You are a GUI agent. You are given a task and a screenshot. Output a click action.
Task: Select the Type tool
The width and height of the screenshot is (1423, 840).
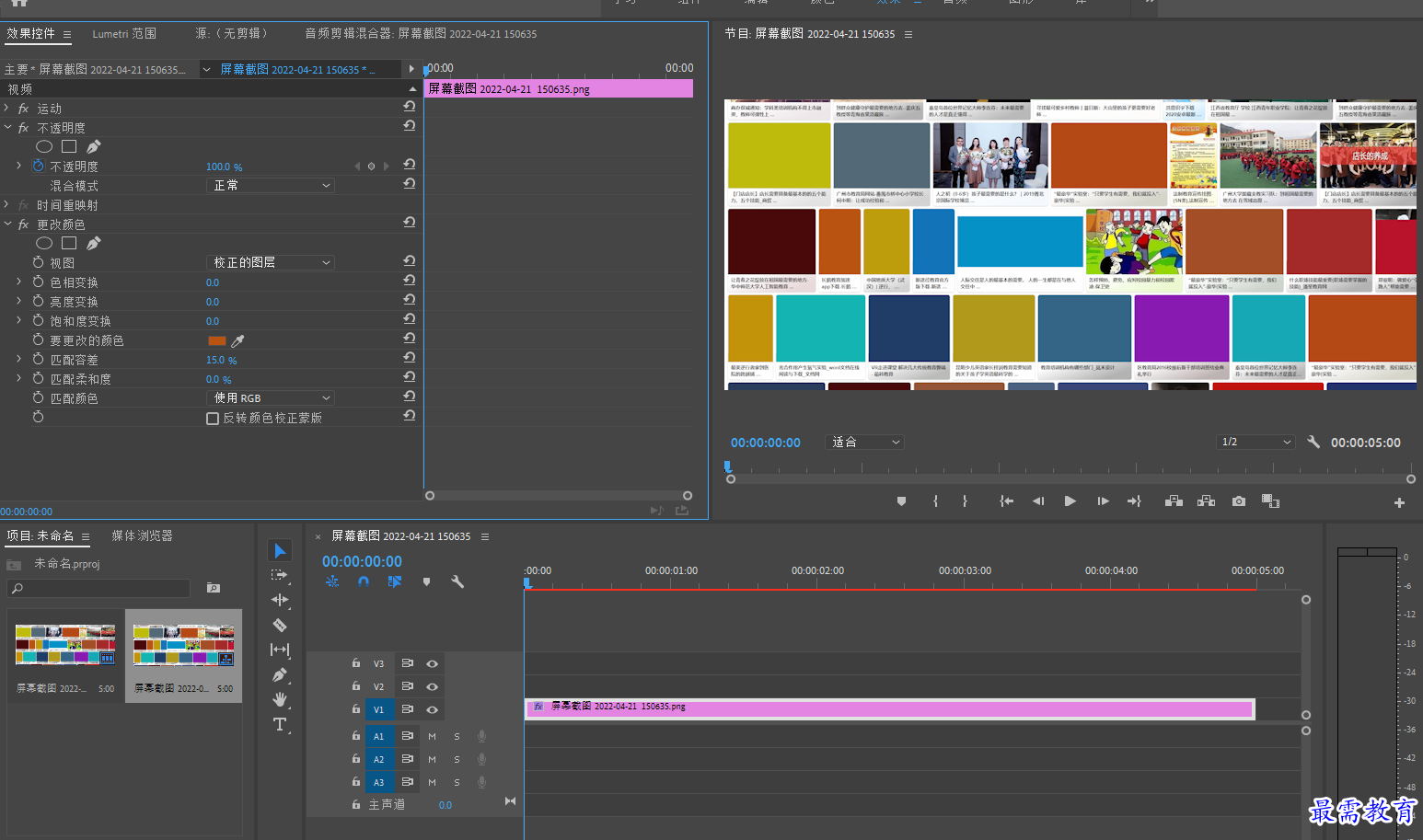pos(280,725)
